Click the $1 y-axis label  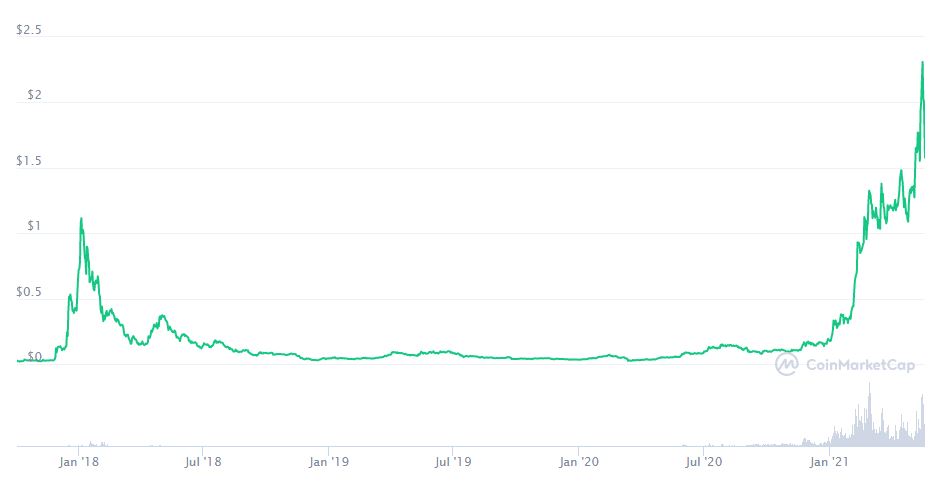(x=35, y=226)
